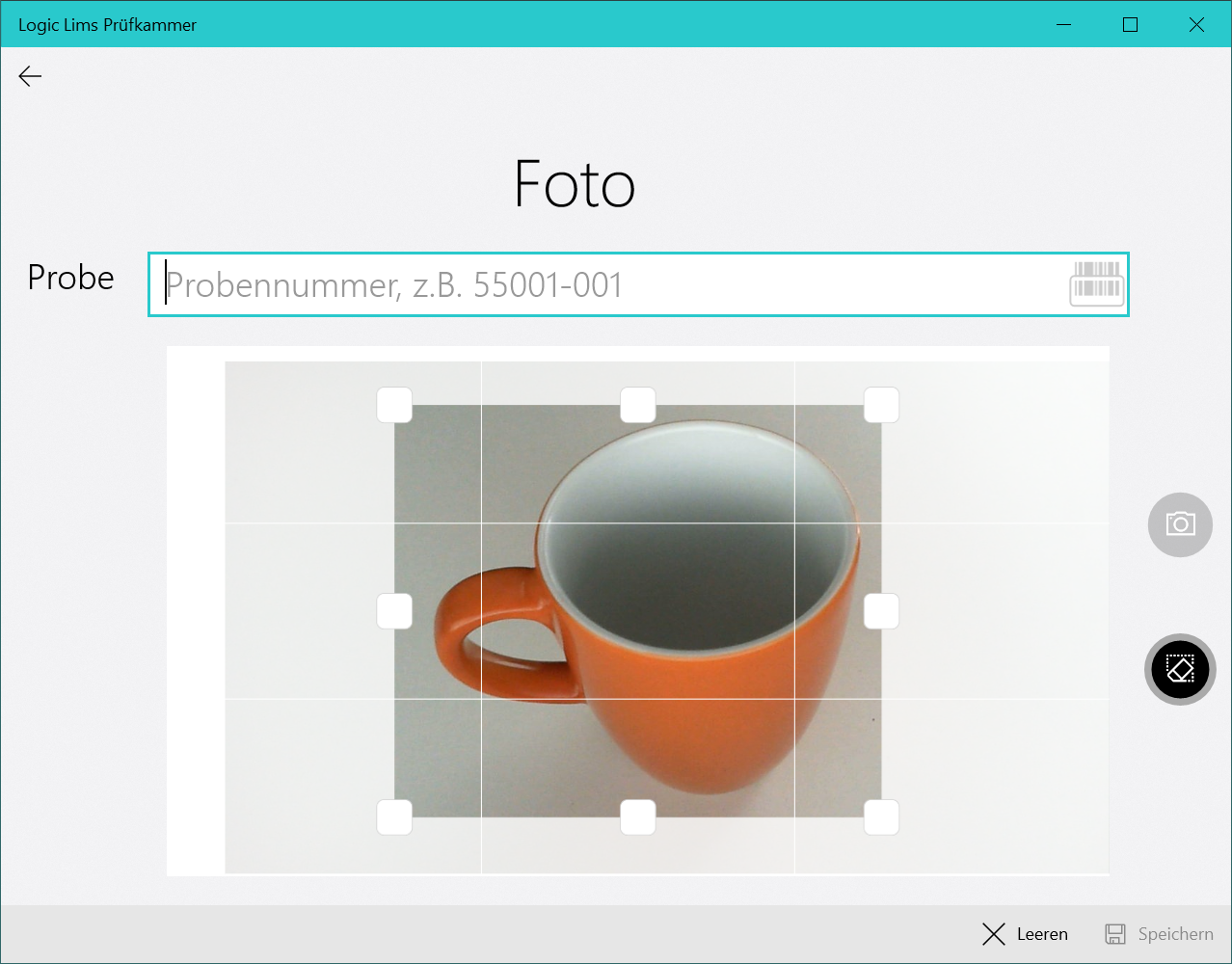
Task: Close the Logic Lims Prüfkammer window
Action: pos(1196,24)
